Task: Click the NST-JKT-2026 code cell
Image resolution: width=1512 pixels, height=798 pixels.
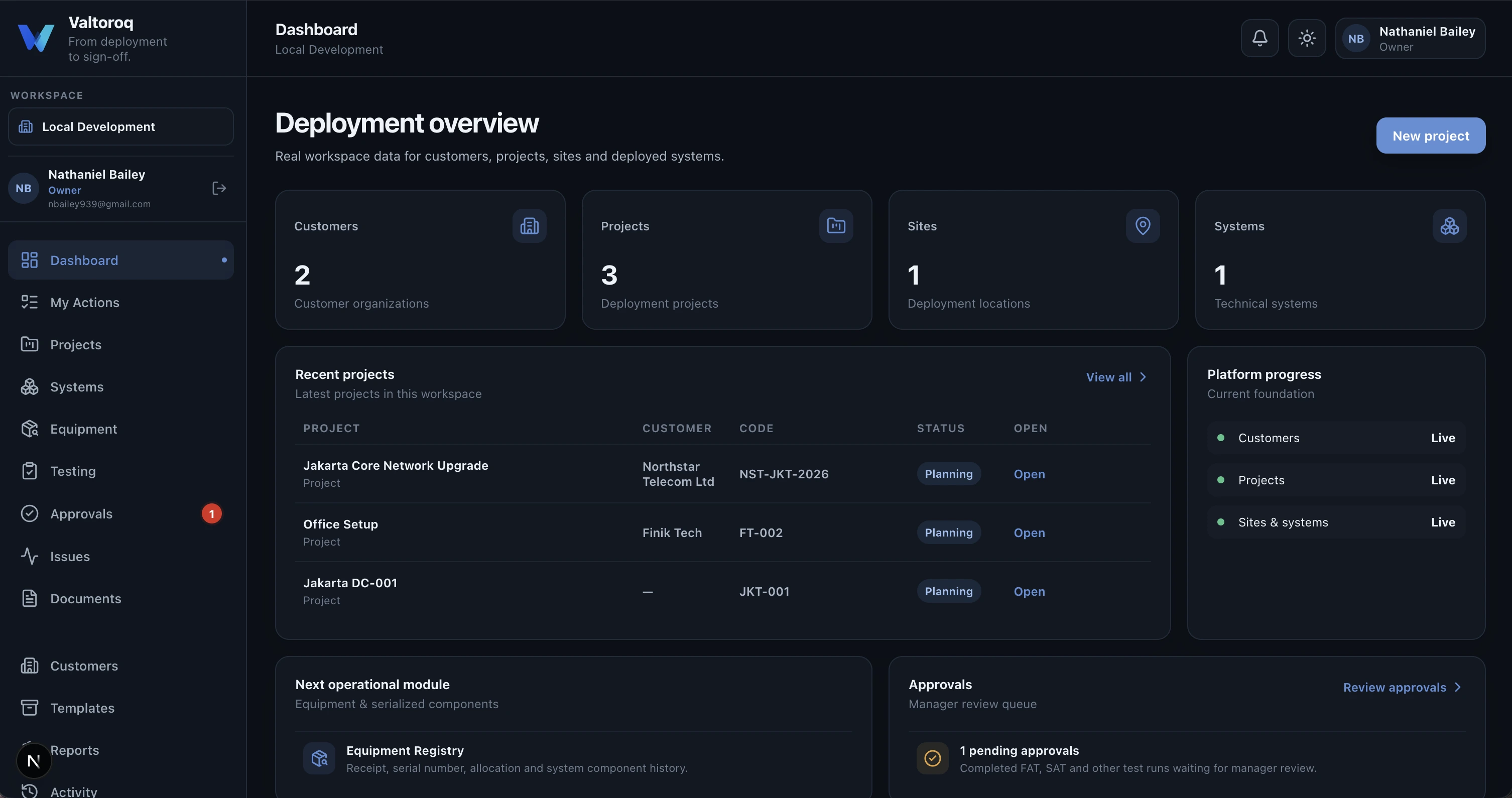Action: (x=784, y=474)
